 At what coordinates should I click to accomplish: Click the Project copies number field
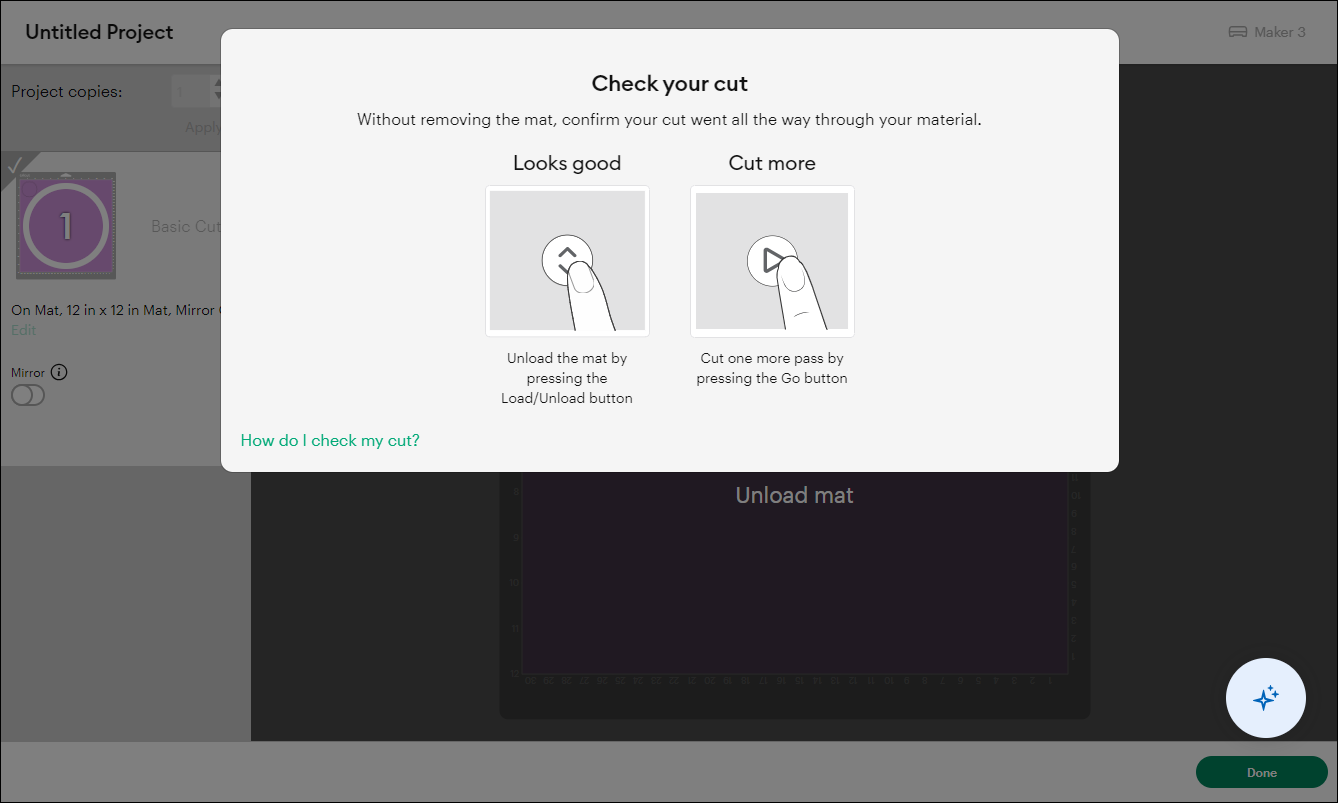pos(192,91)
